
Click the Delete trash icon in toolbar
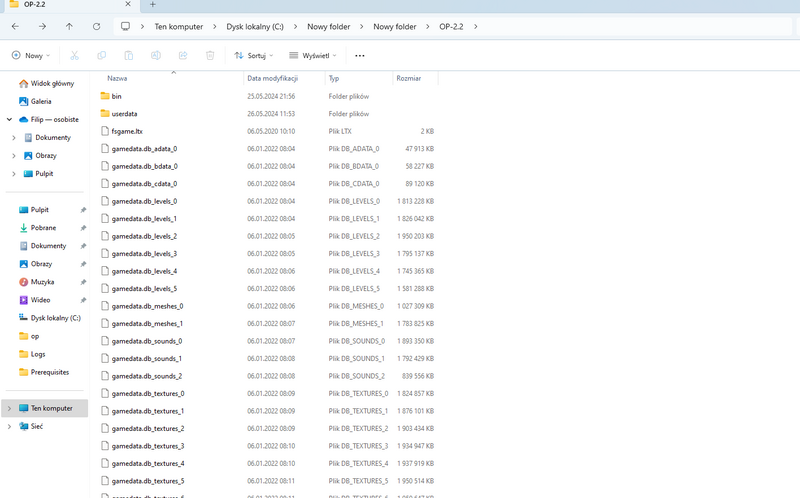(210, 56)
